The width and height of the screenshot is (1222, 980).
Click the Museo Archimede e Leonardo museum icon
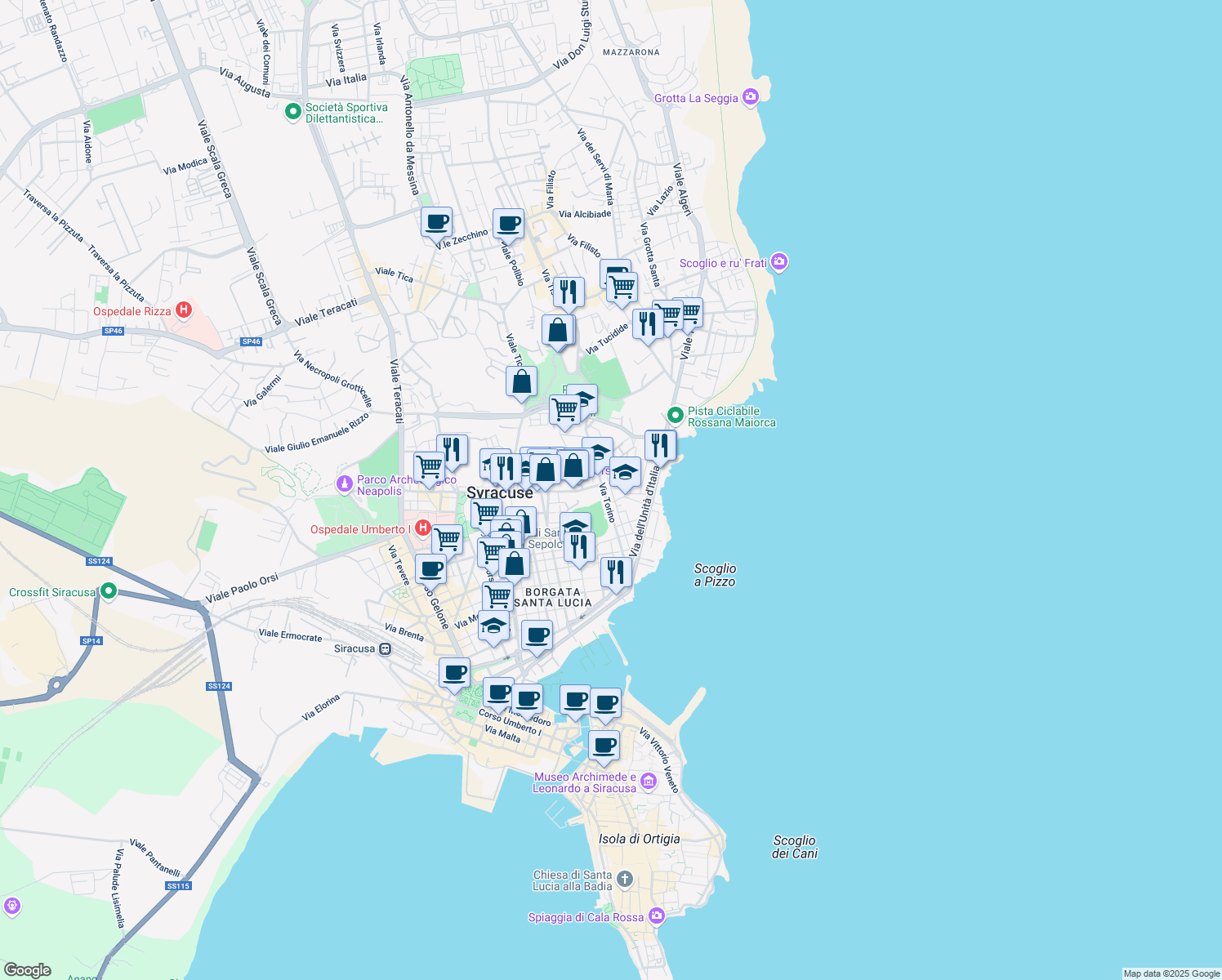649,782
